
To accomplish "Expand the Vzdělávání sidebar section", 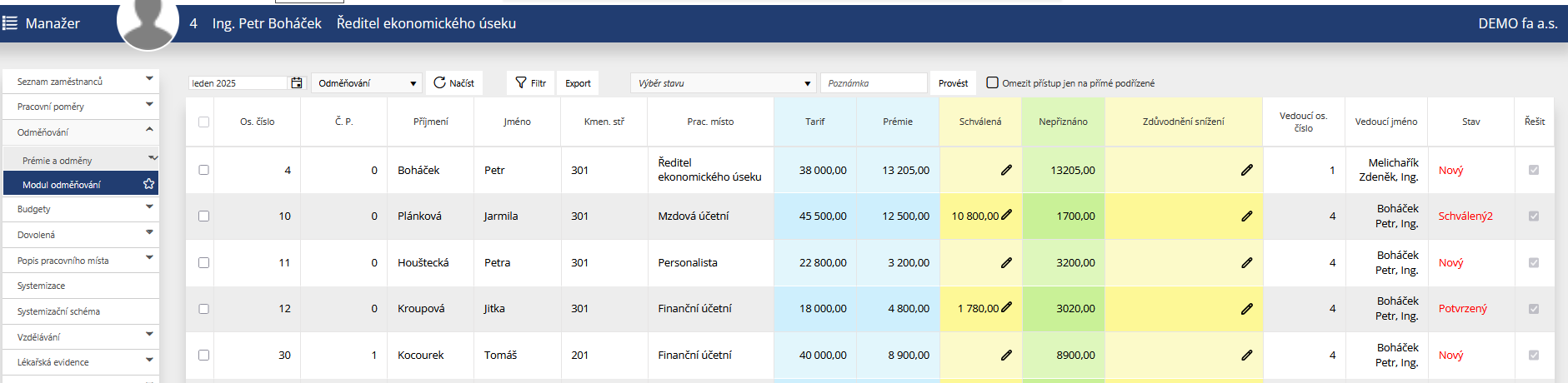I will pyautogui.click(x=149, y=335).
